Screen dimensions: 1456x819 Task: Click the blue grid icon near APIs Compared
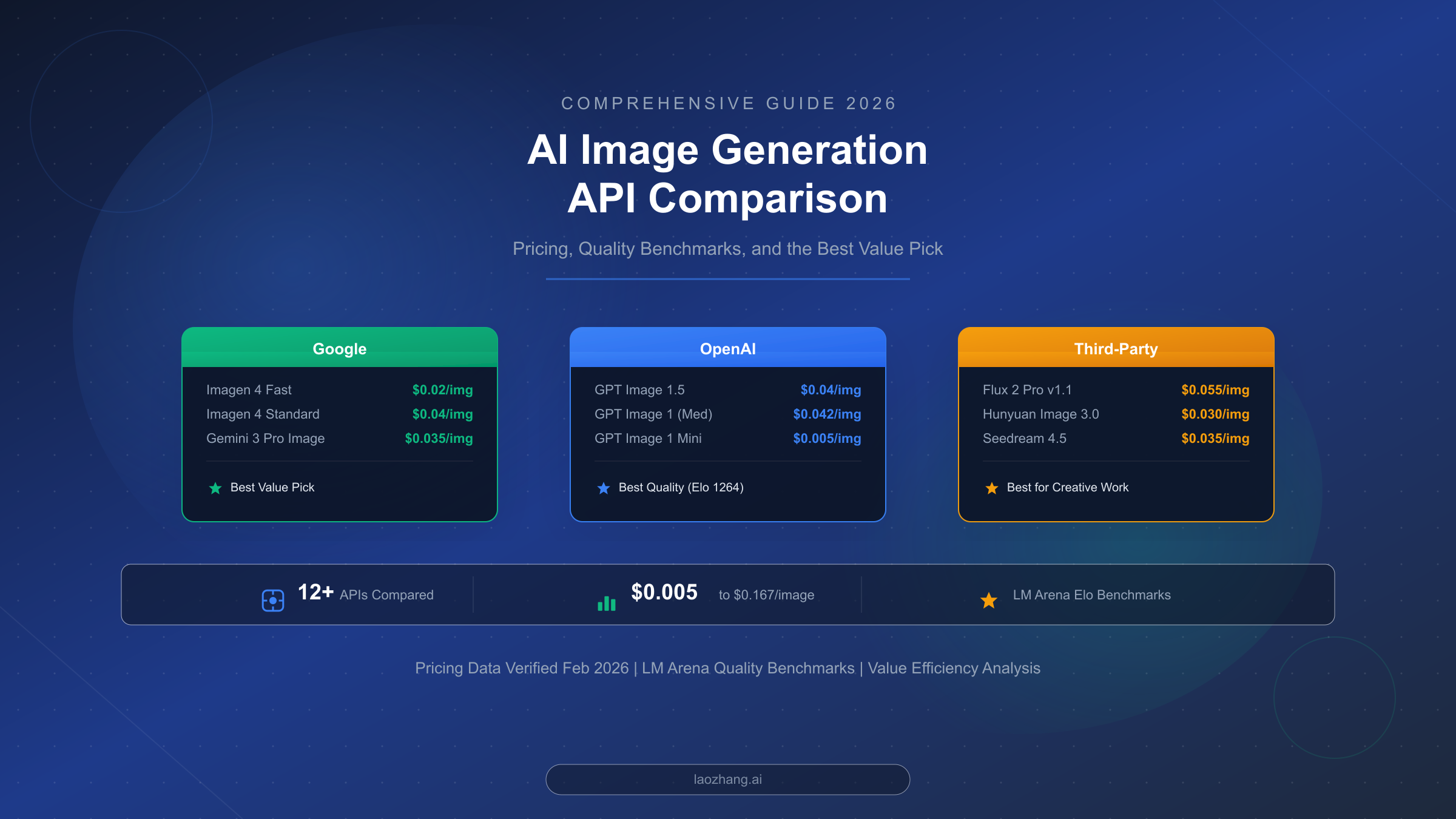273,599
